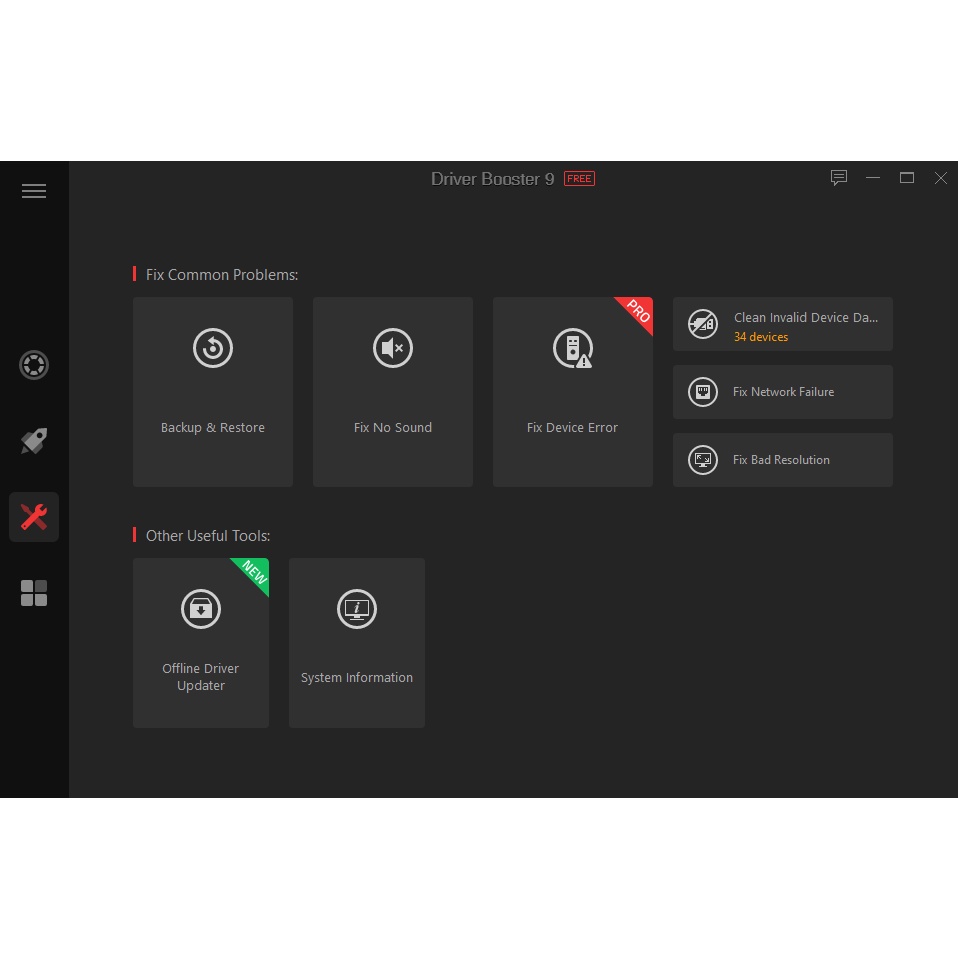The image size is (958, 958).
Task: Select the Tools wrench sidebar icon
Action: (34, 517)
